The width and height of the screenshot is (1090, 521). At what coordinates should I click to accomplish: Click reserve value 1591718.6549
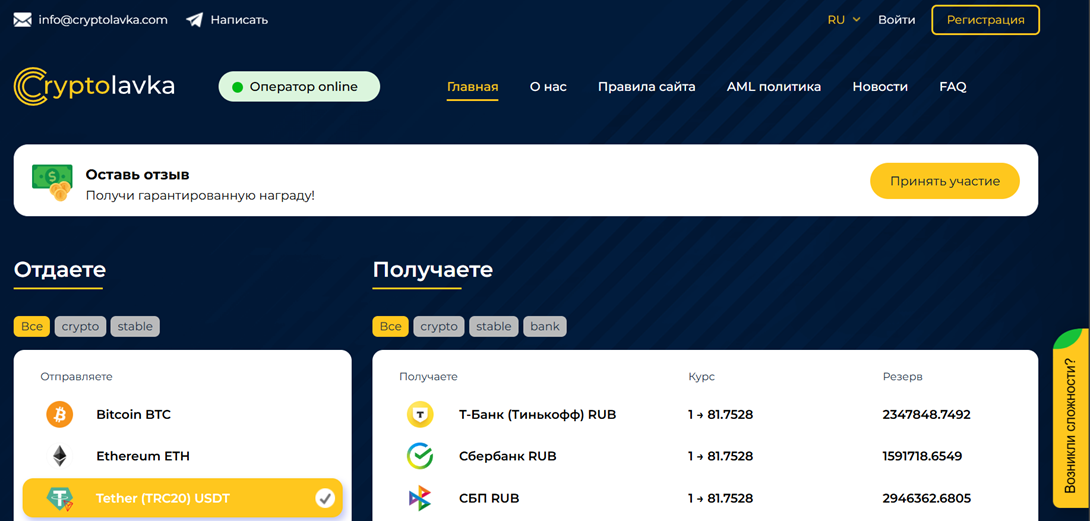pyautogui.click(x=922, y=456)
